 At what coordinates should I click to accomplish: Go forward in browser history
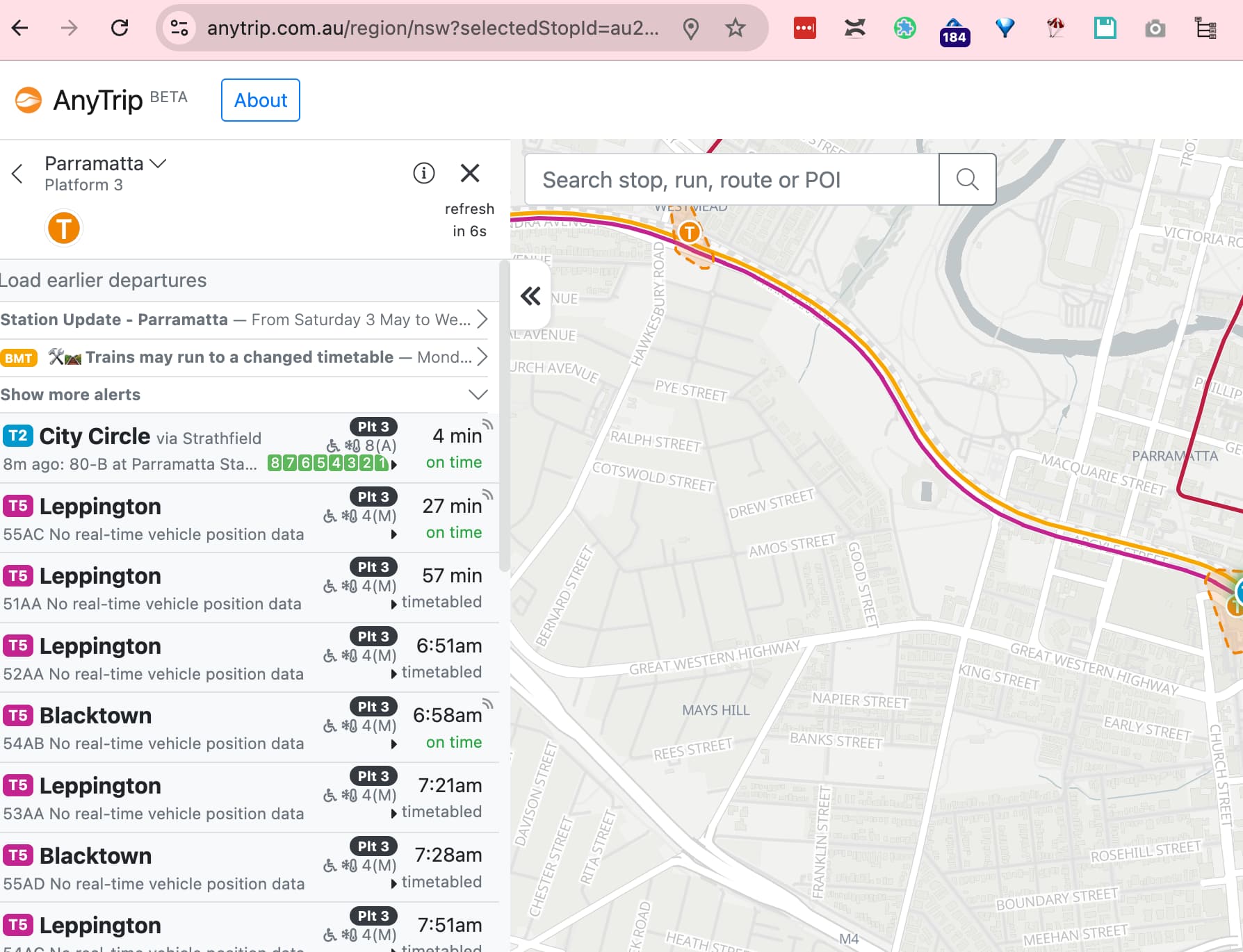click(x=69, y=28)
